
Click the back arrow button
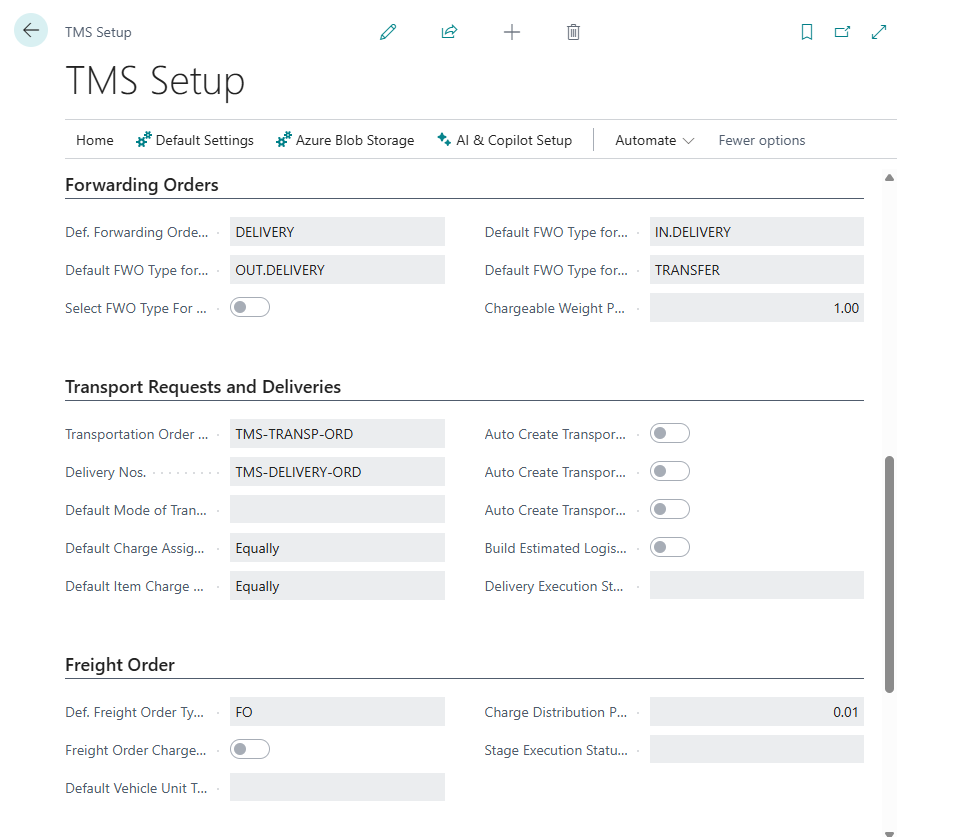[x=31, y=31]
